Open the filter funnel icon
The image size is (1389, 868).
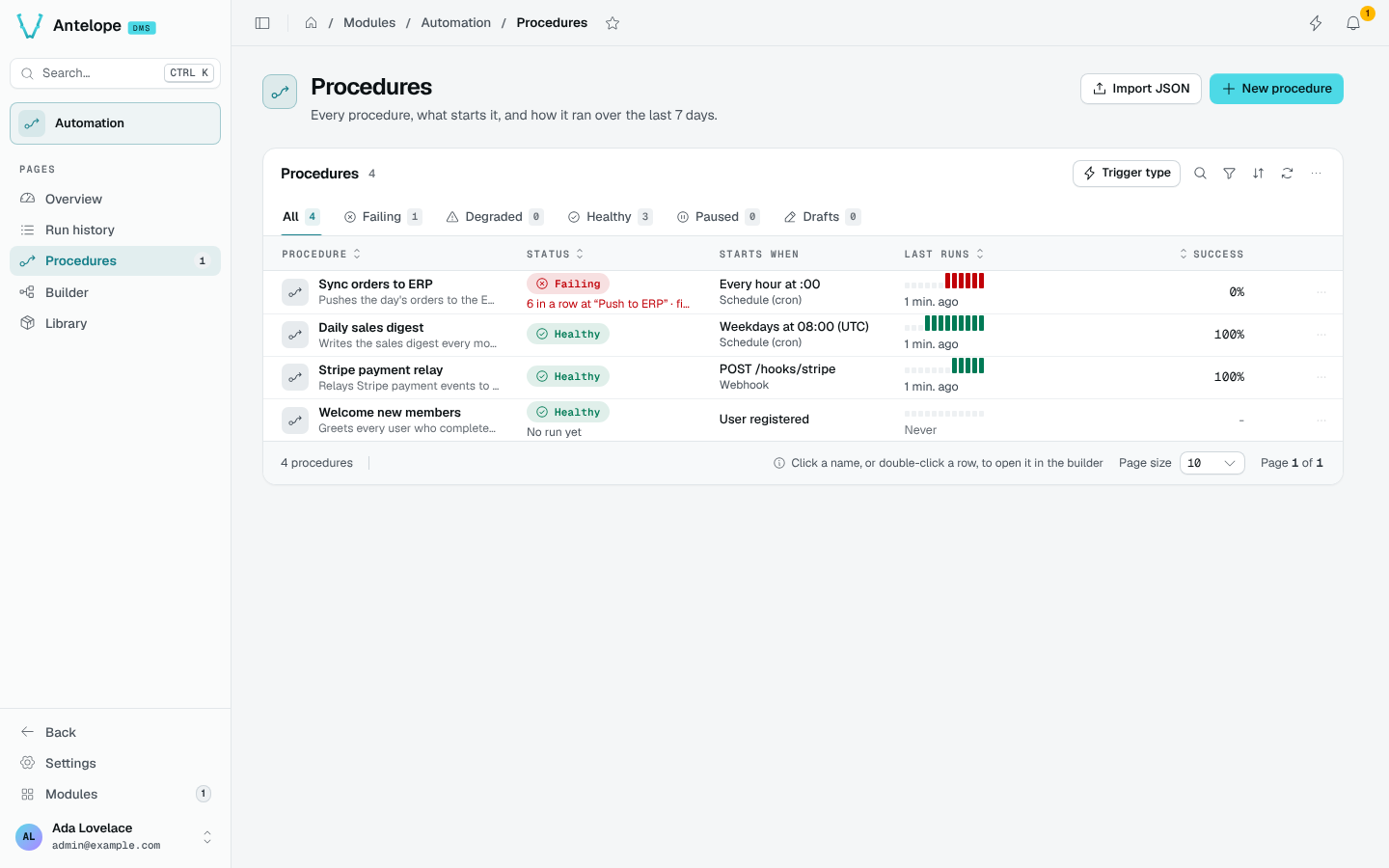pos(1229,174)
